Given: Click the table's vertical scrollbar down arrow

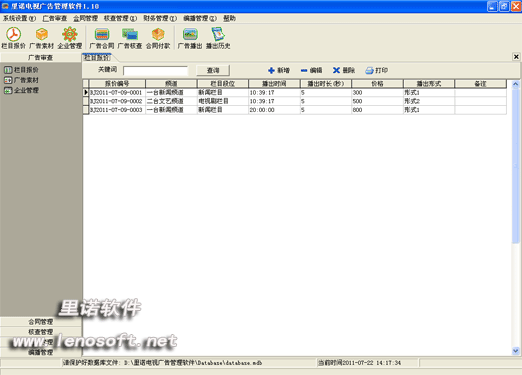Looking at the screenshot, I should (516, 351).
